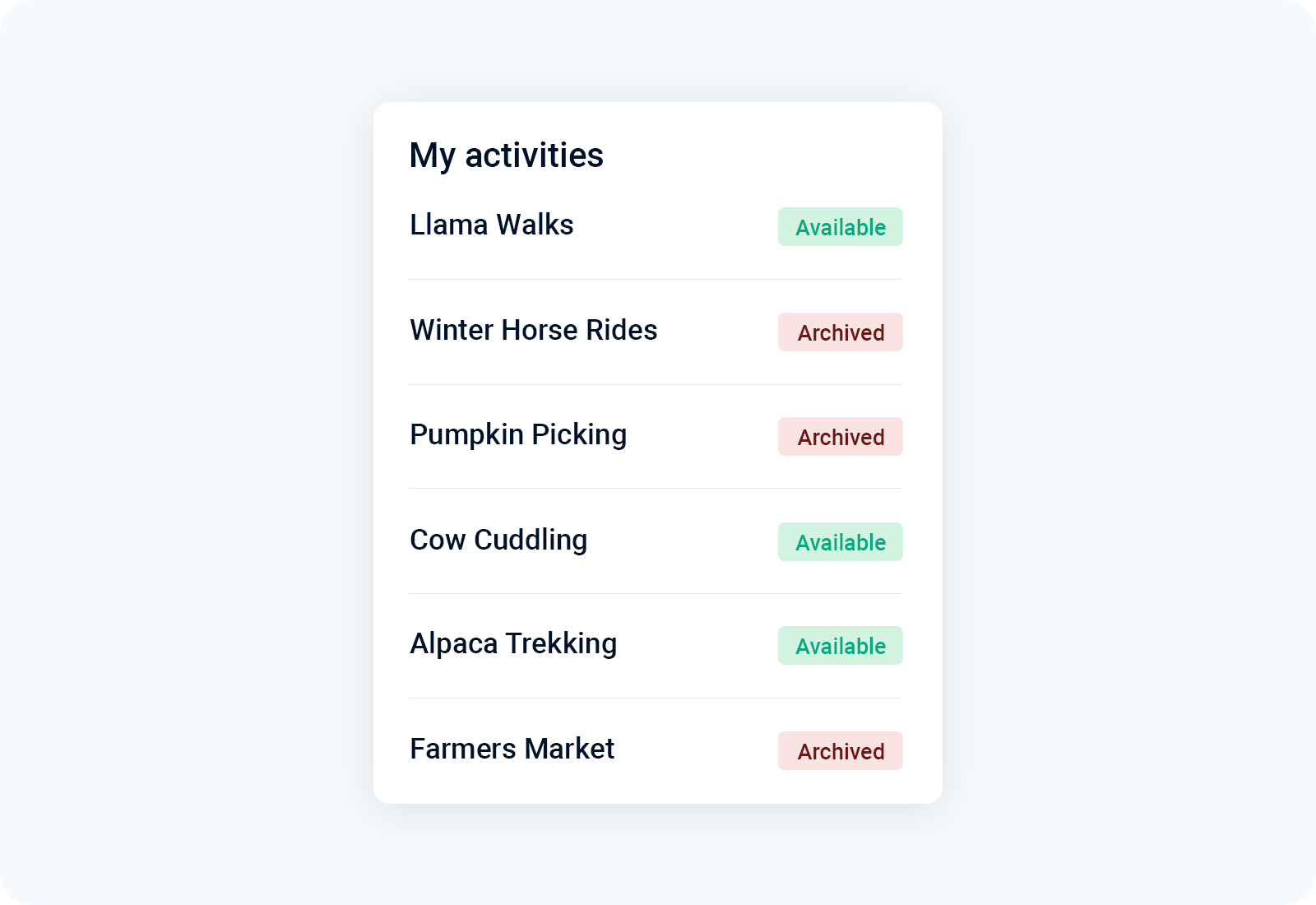Click the Archived badge for Pumpkin Picking
1316x905 pixels.
click(x=840, y=437)
